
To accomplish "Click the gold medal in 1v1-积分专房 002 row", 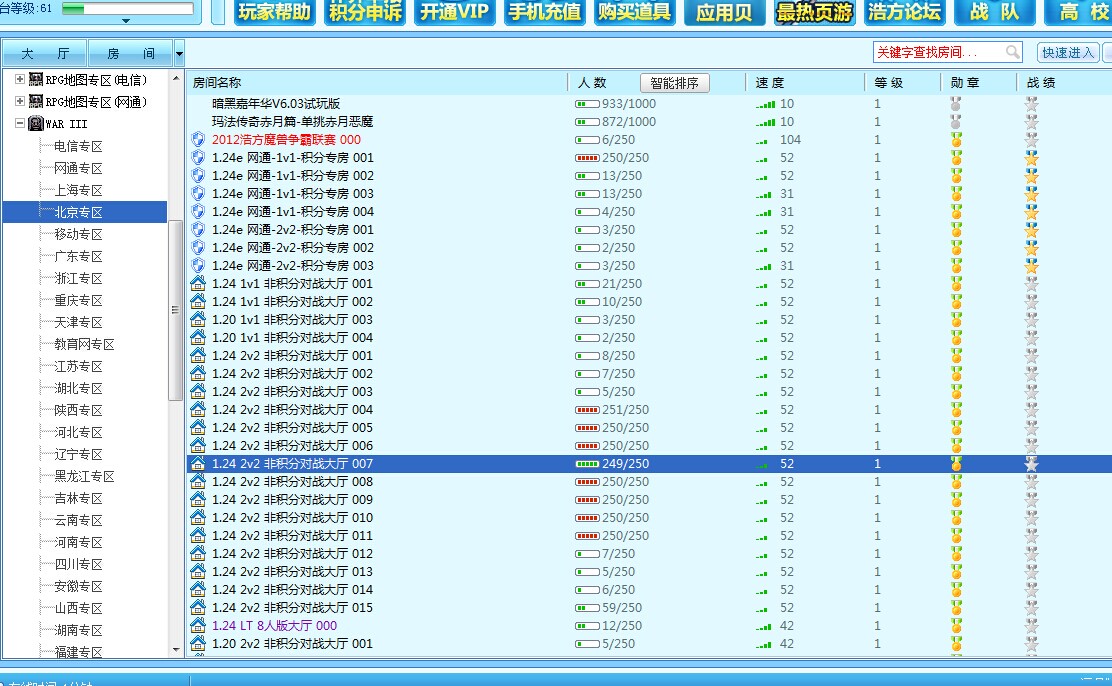I will pyautogui.click(x=957, y=175).
